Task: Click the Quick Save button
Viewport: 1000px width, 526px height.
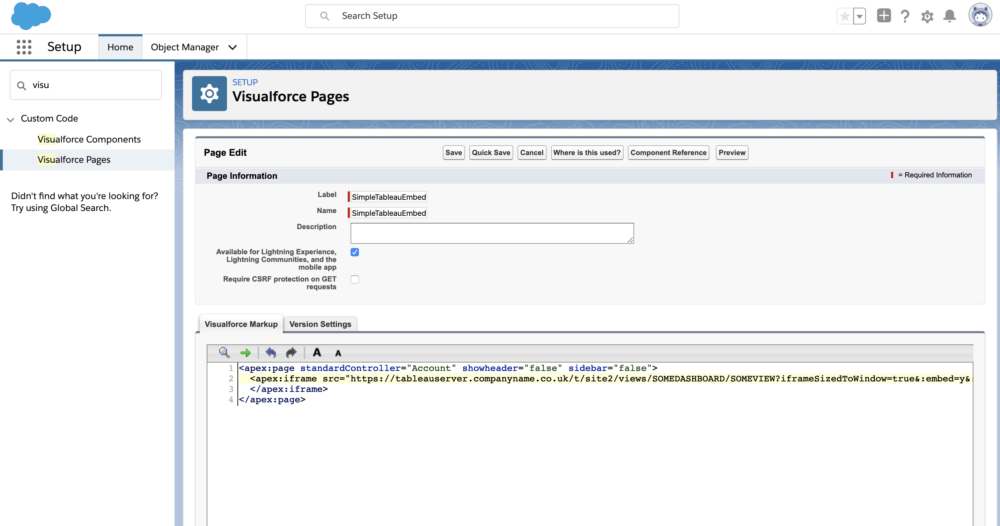Action: tap(491, 153)
